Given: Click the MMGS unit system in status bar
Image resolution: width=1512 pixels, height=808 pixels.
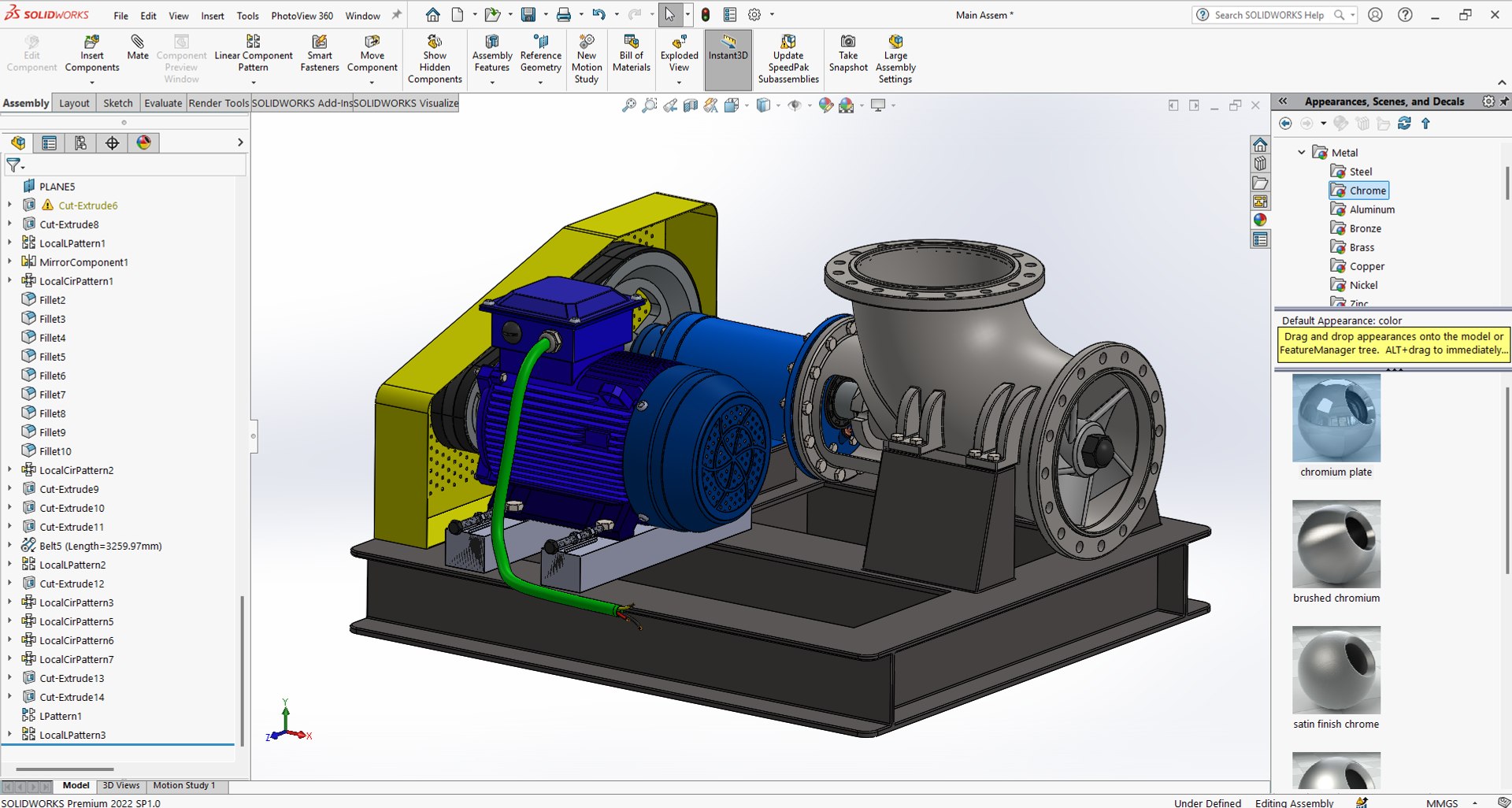Looking at the screenshot, I should [1441, 802].
